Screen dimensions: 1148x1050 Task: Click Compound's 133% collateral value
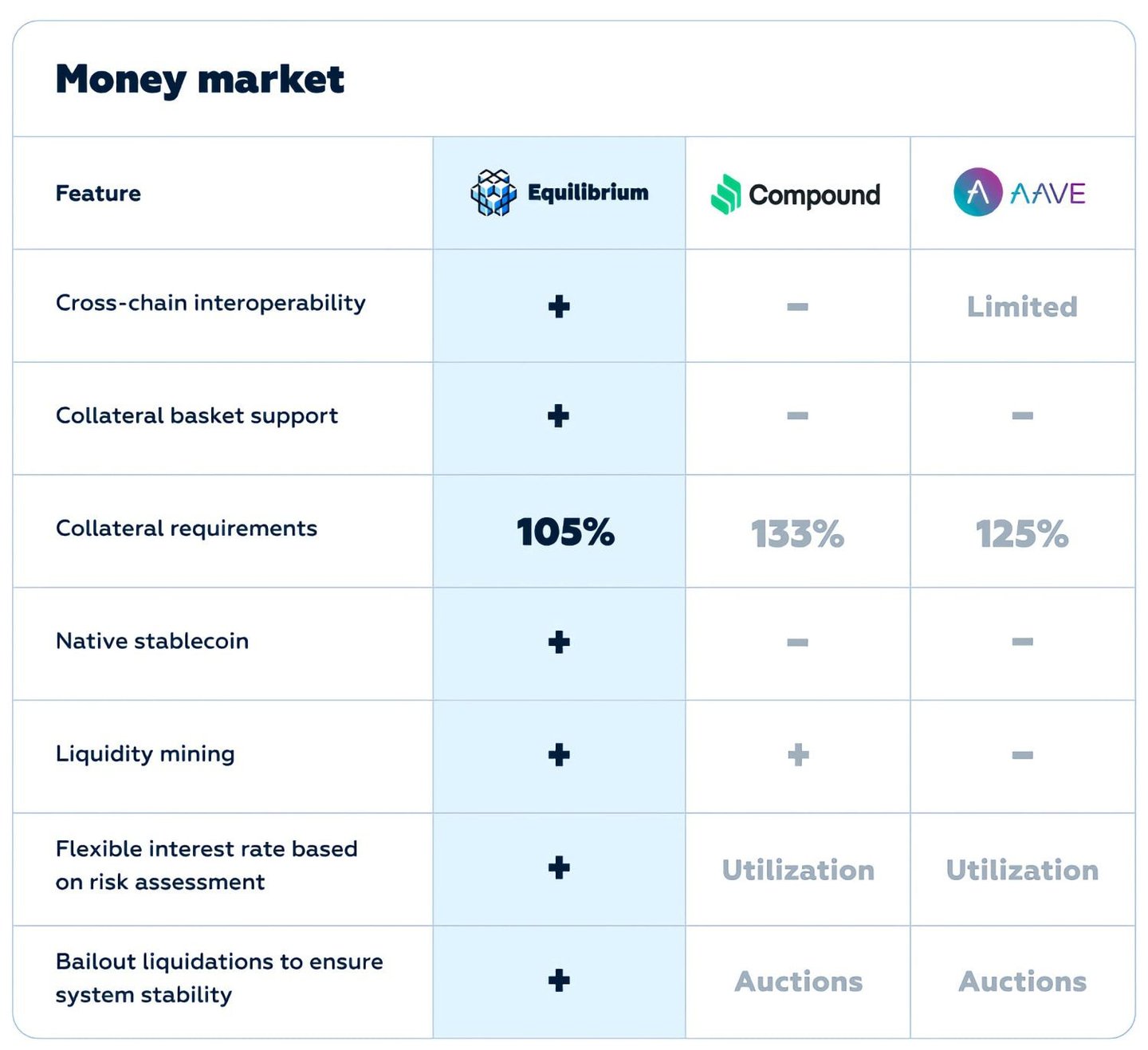[x=797, y=534]
